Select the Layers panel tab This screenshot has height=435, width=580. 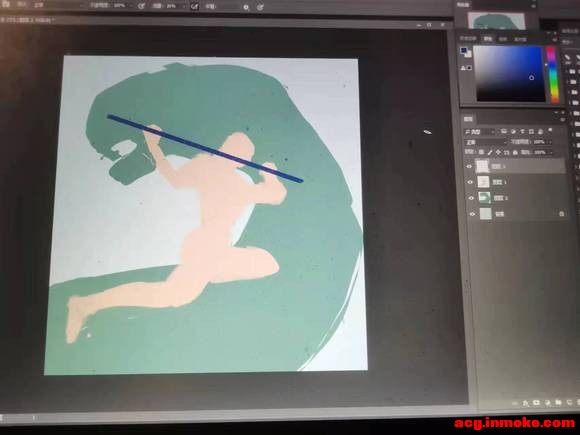pyautogui.click(x=468, y=119)
